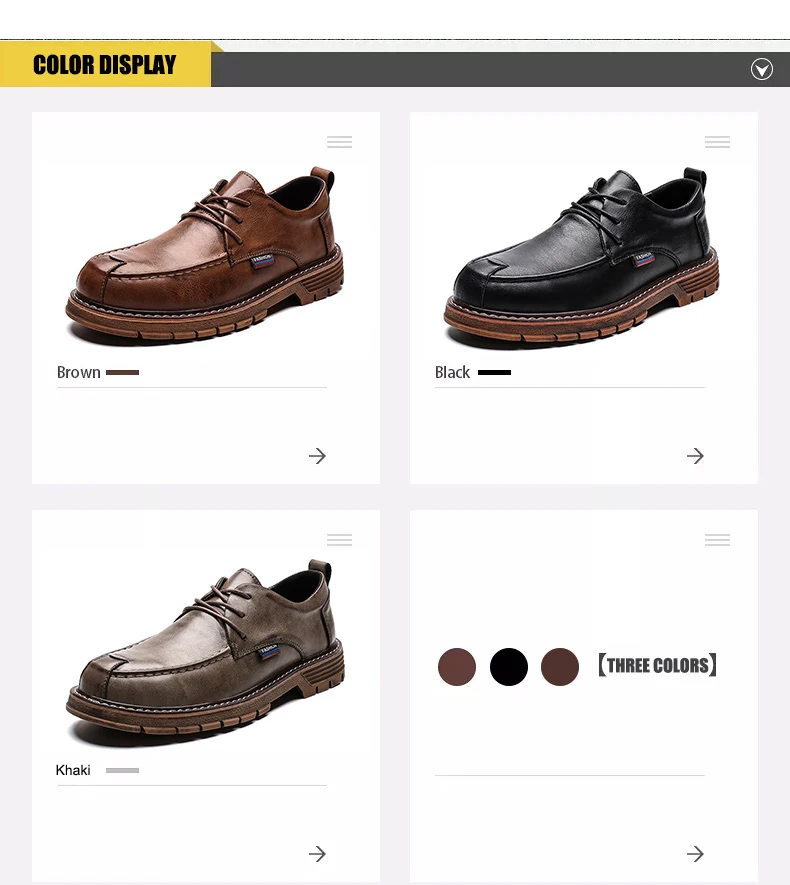Click the circled down-chevron icon in header
This screenshot has width=790, height=885.
[762, 69]
